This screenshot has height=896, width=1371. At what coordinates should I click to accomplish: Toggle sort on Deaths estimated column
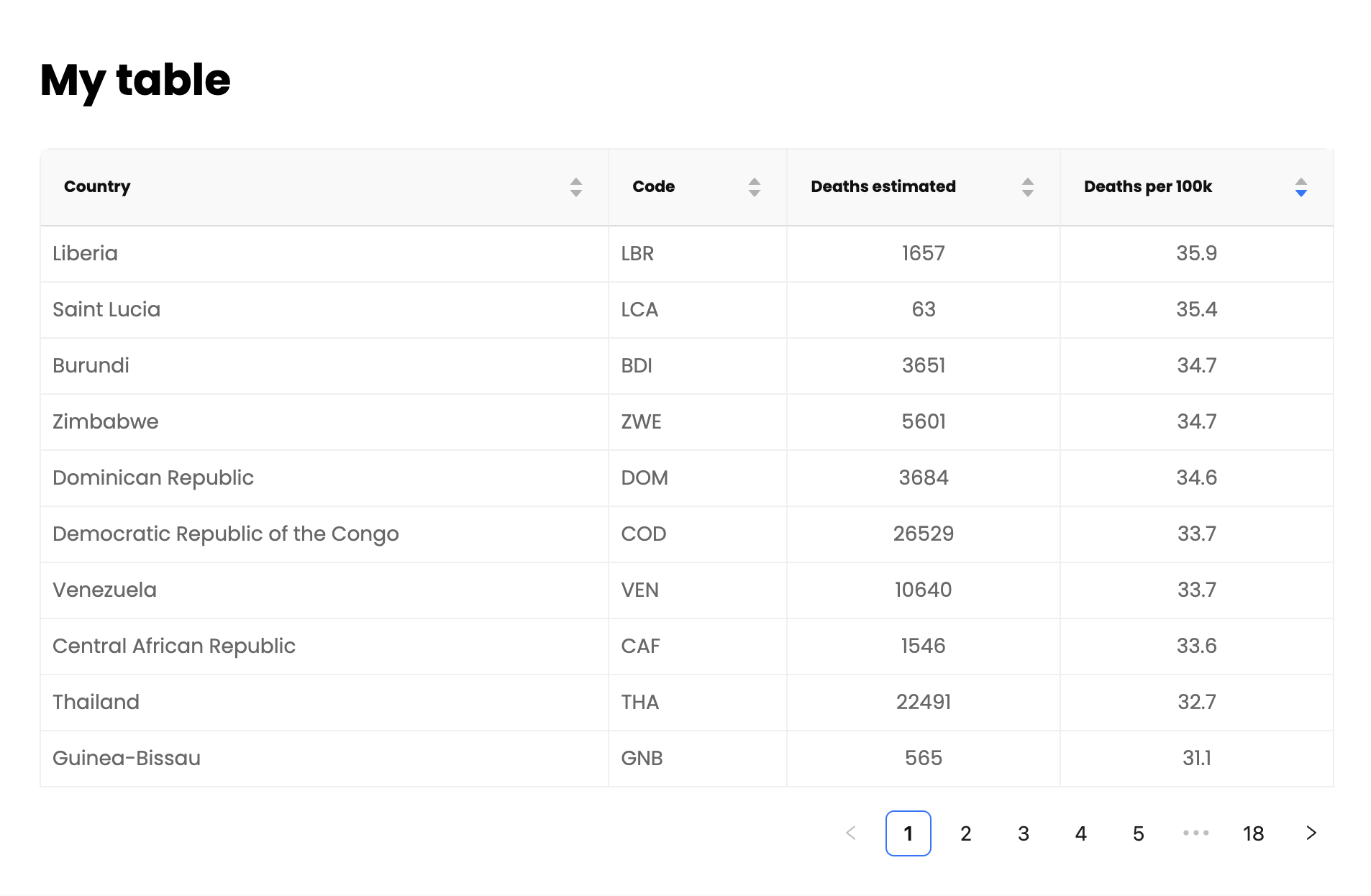click(1027, 187)
